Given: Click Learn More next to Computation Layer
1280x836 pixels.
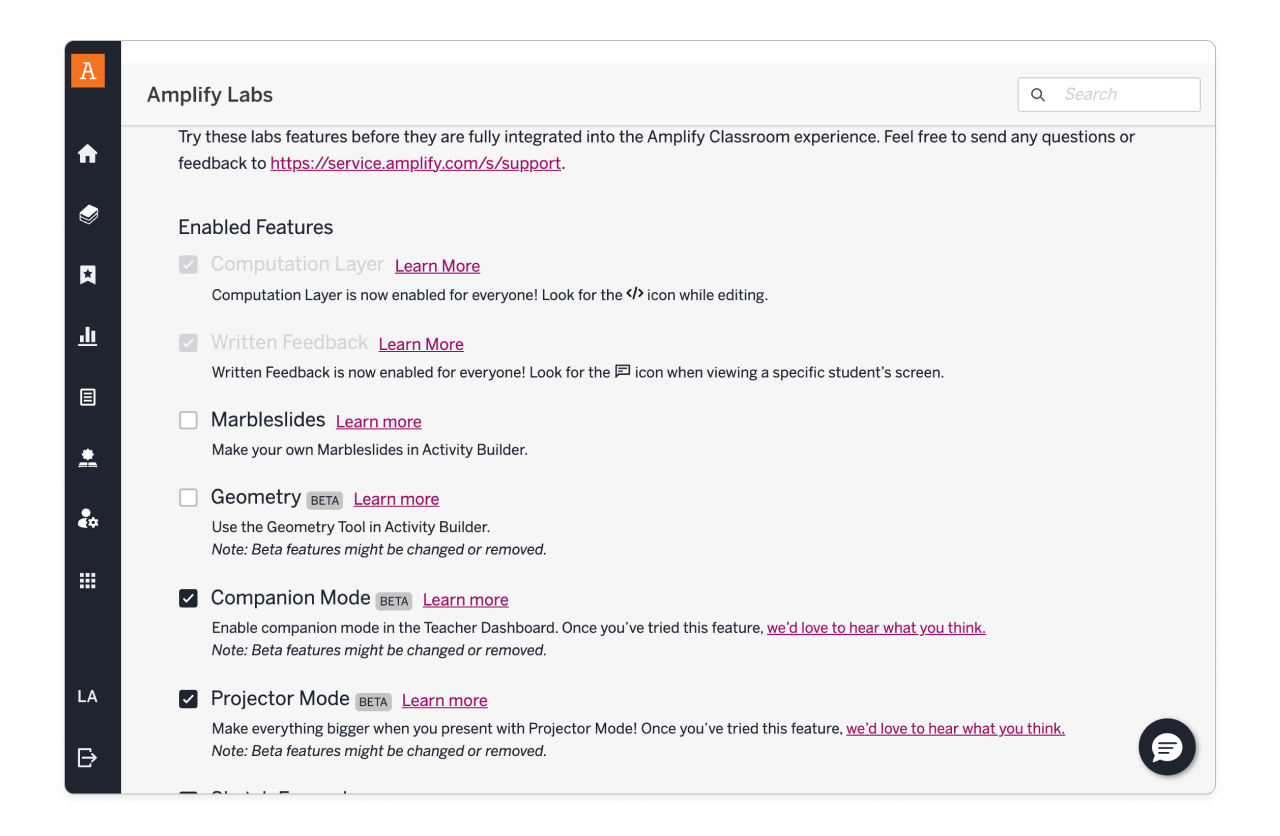Looking at the screenshot, I should pos(437,266).
